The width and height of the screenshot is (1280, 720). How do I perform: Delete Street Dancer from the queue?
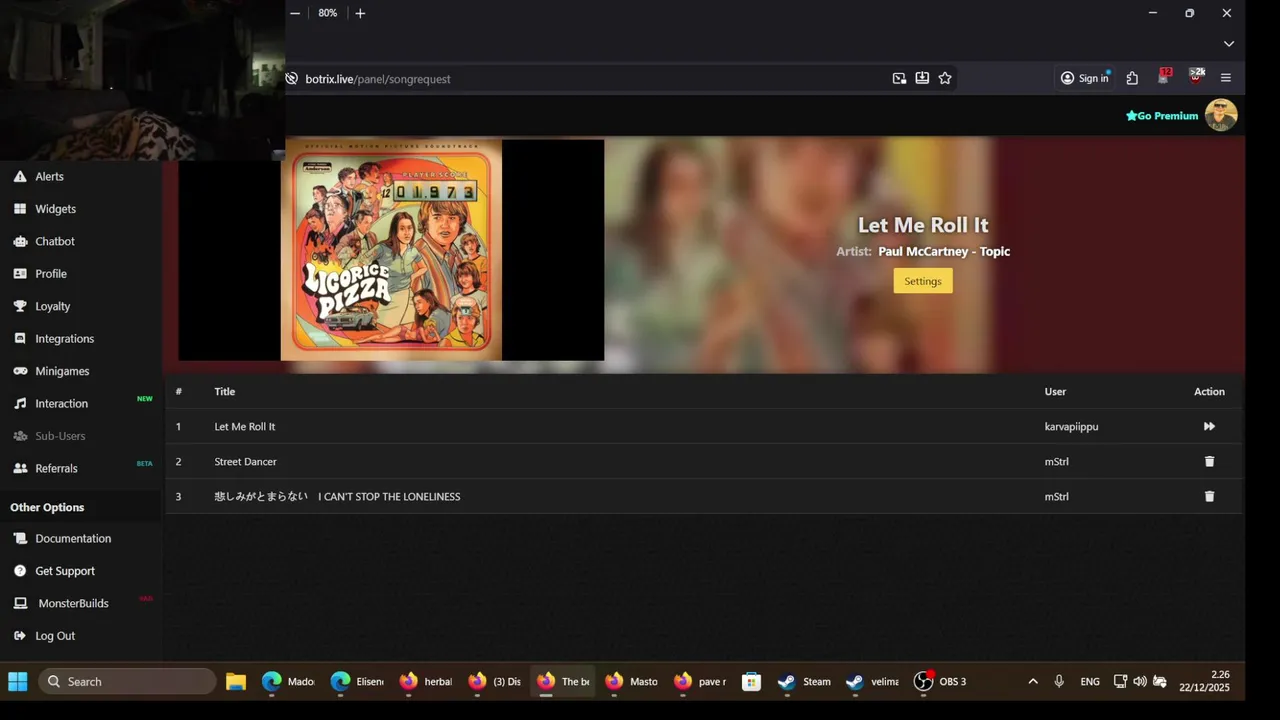pos(1209,462)
